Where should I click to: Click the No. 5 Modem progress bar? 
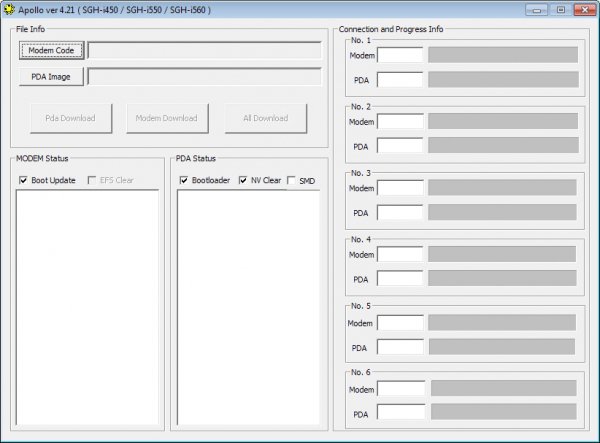pyautogui.click(x=502, y=323)
